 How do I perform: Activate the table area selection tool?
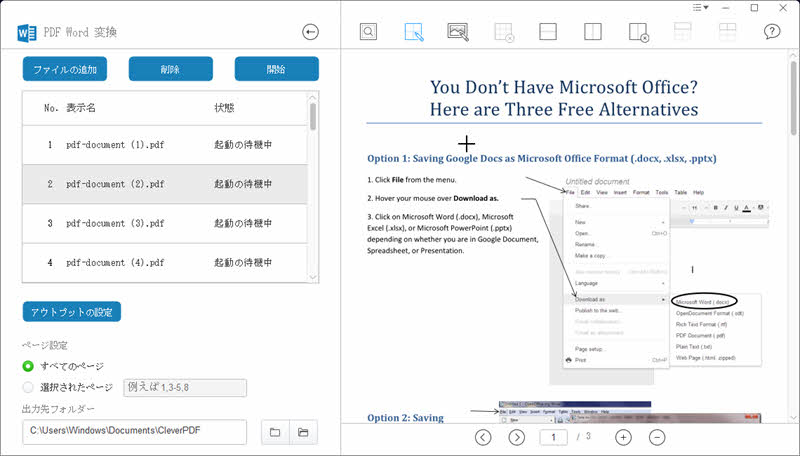pos(414,32)
